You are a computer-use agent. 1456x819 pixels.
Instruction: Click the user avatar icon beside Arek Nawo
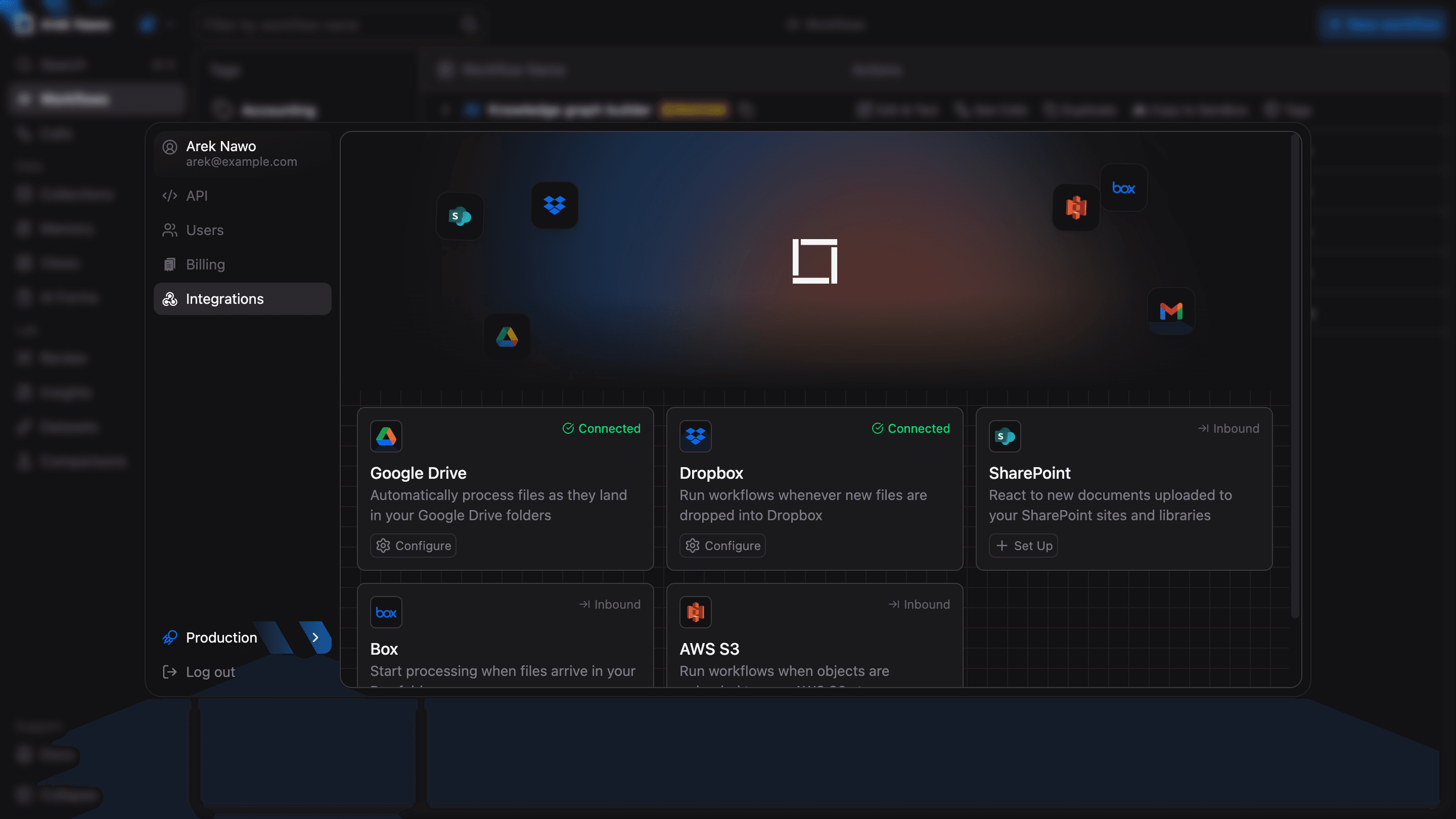coord(169,147)
